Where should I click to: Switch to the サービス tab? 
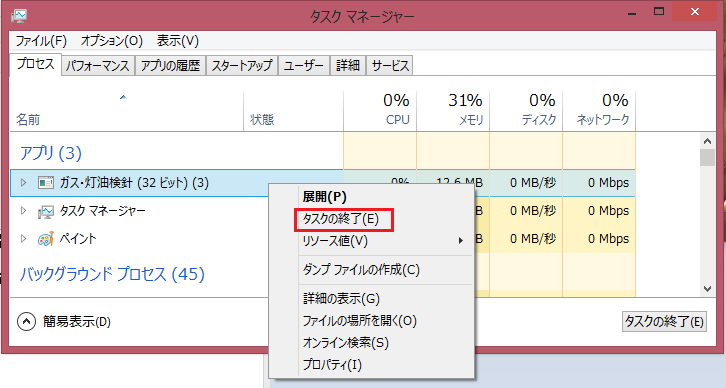390,66
